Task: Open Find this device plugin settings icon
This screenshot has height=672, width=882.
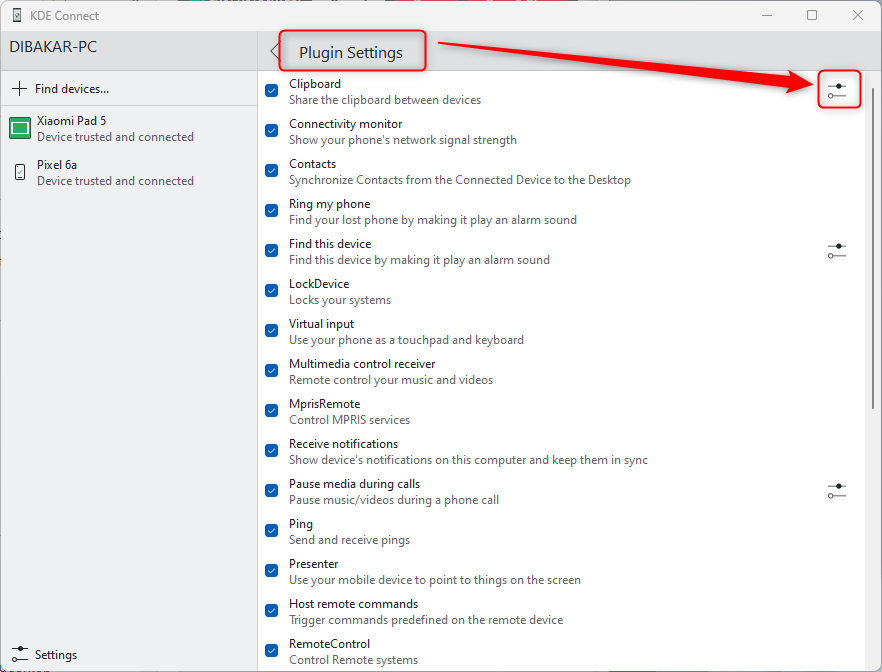Action: pos(837,251)
